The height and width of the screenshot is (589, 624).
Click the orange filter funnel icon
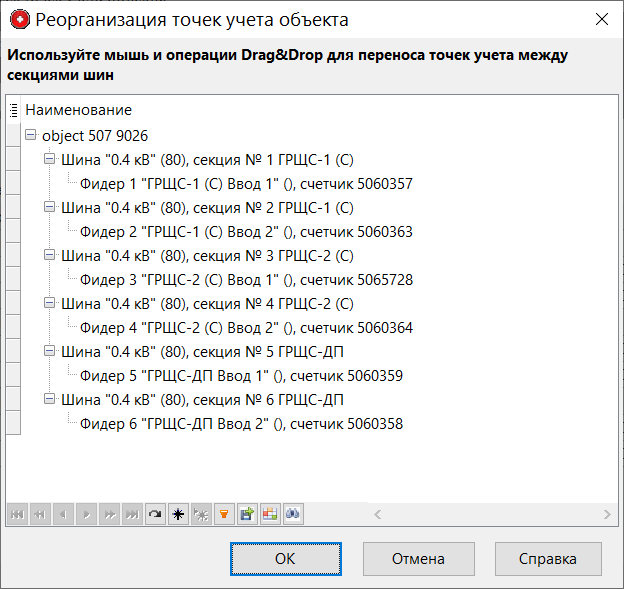[224, 514]
